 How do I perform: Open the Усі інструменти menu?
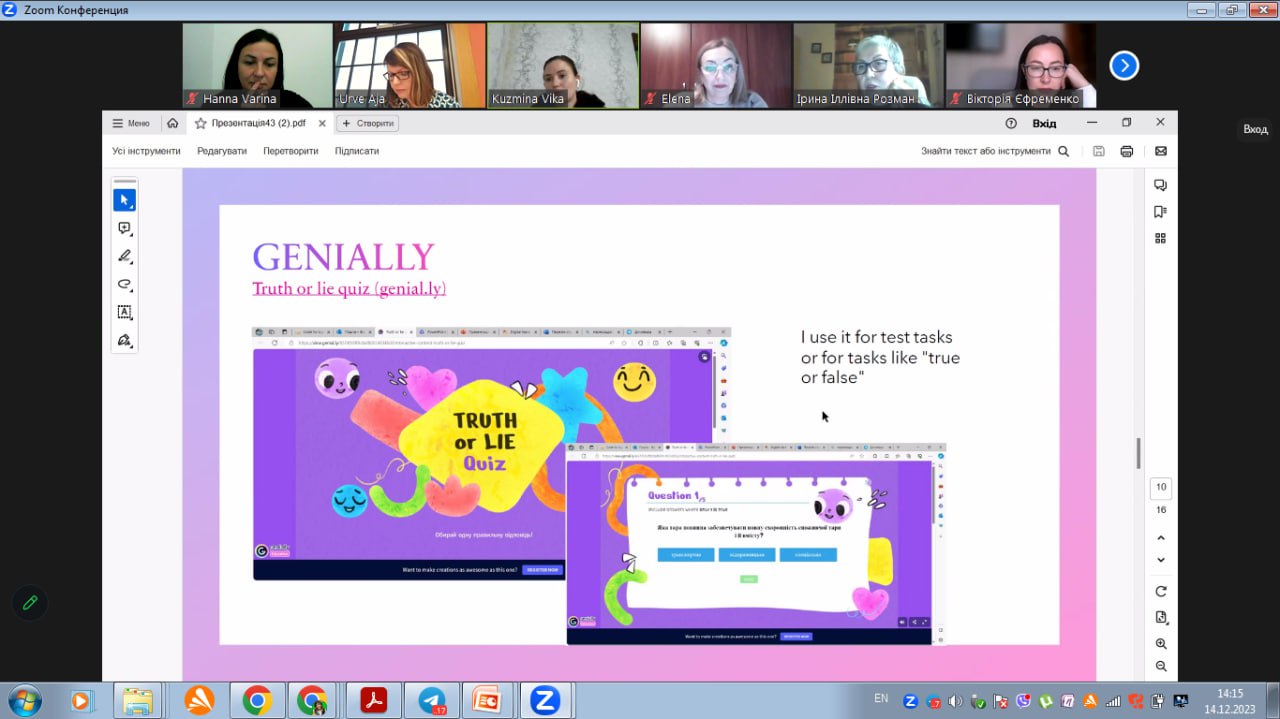(146, 151)
